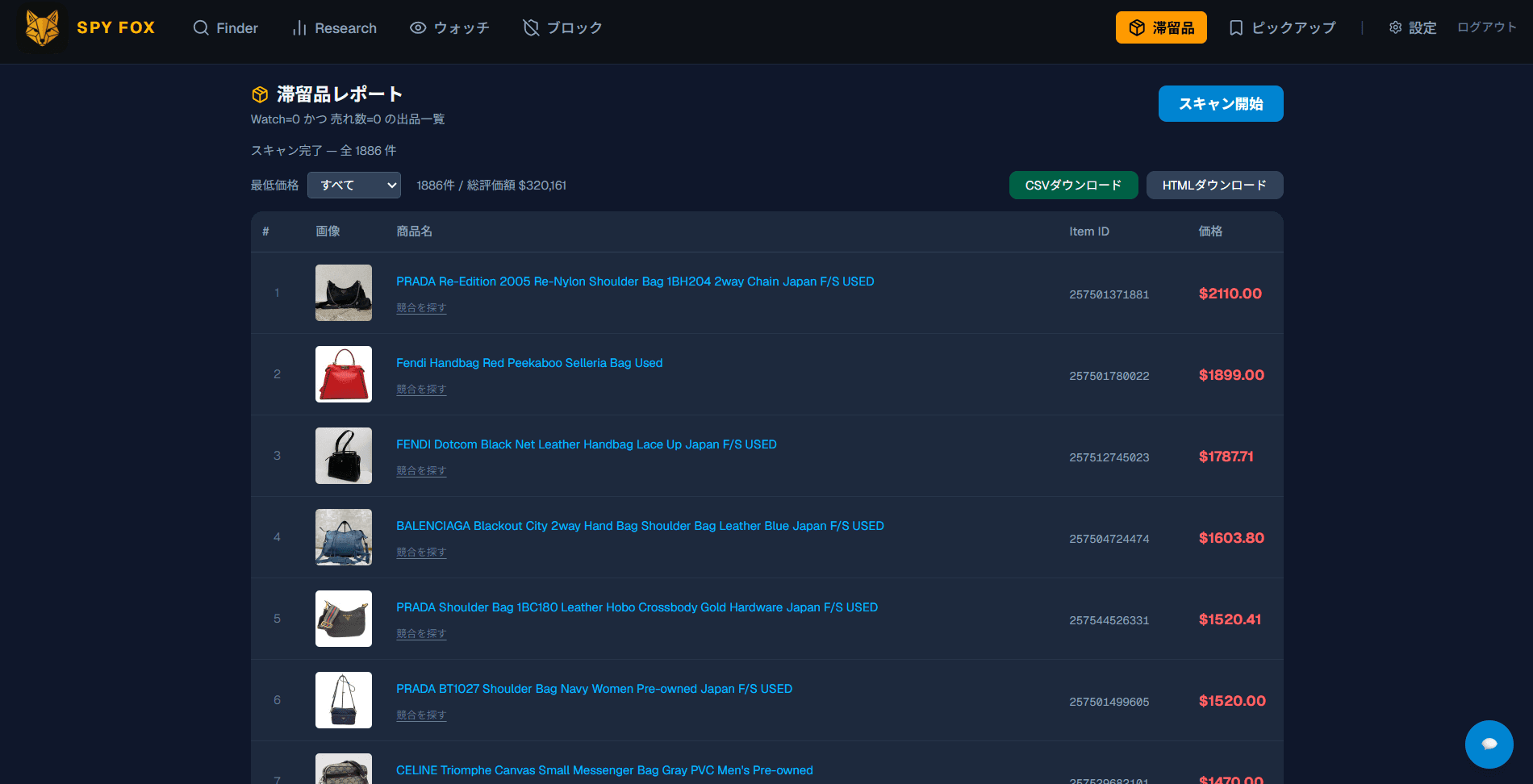Click the PRADA 1BC180 hobo bag thumbnail
This screenshot has height=784, width=1533.
coord(344,619)
